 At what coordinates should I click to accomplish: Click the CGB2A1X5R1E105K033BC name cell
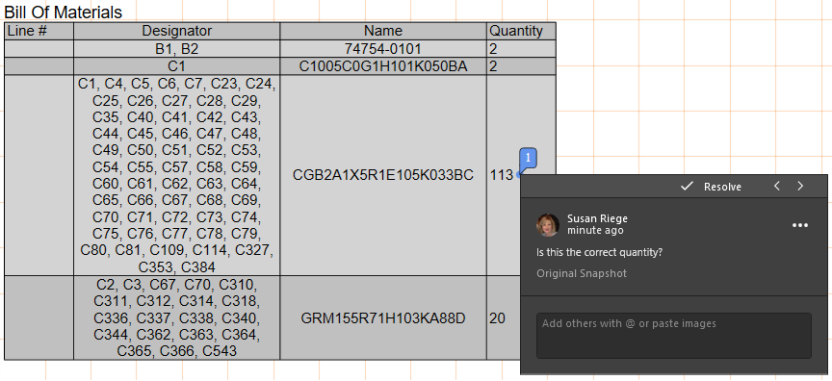(x=383, y=175)
